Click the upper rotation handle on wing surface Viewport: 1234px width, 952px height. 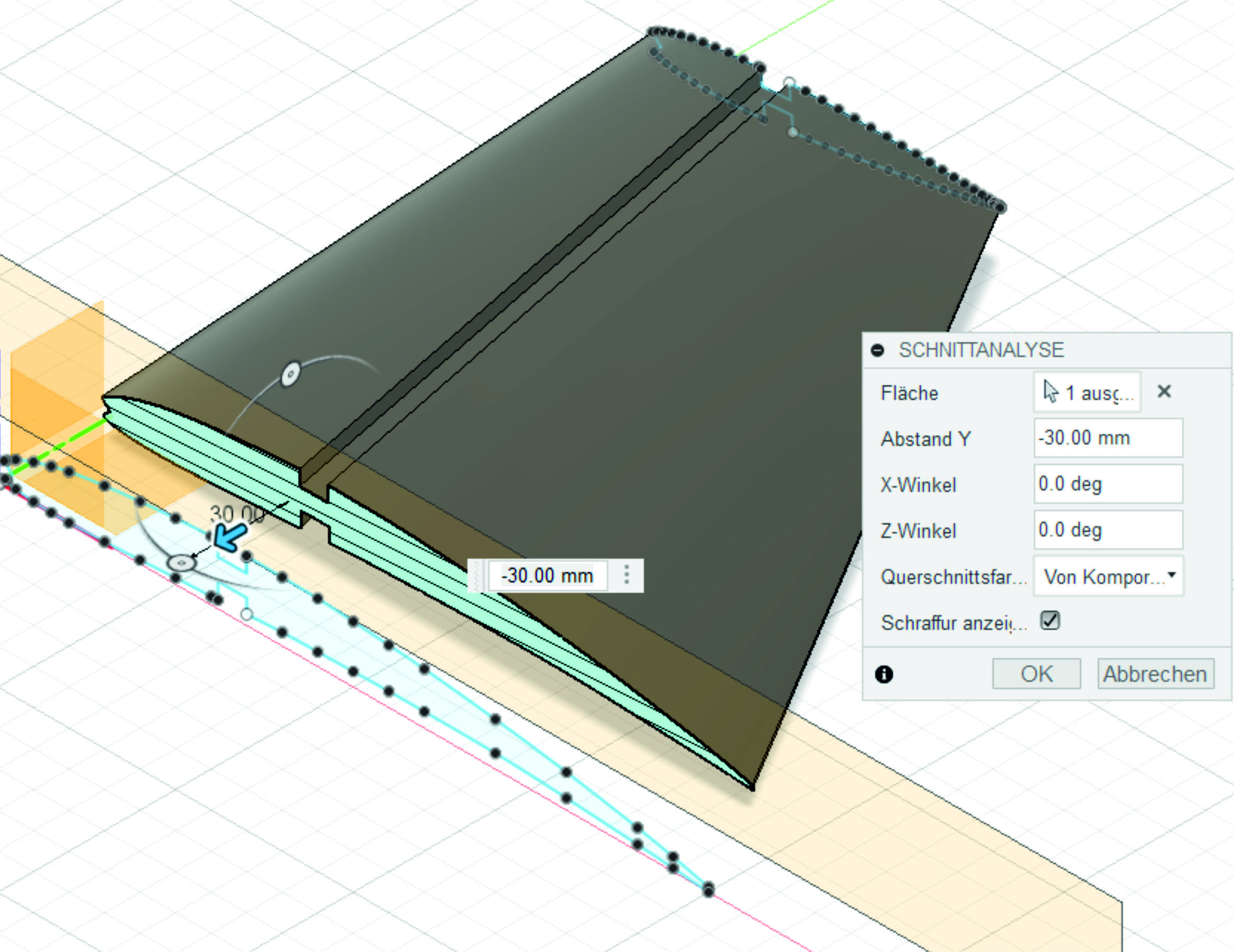click(x=291, y=374)
